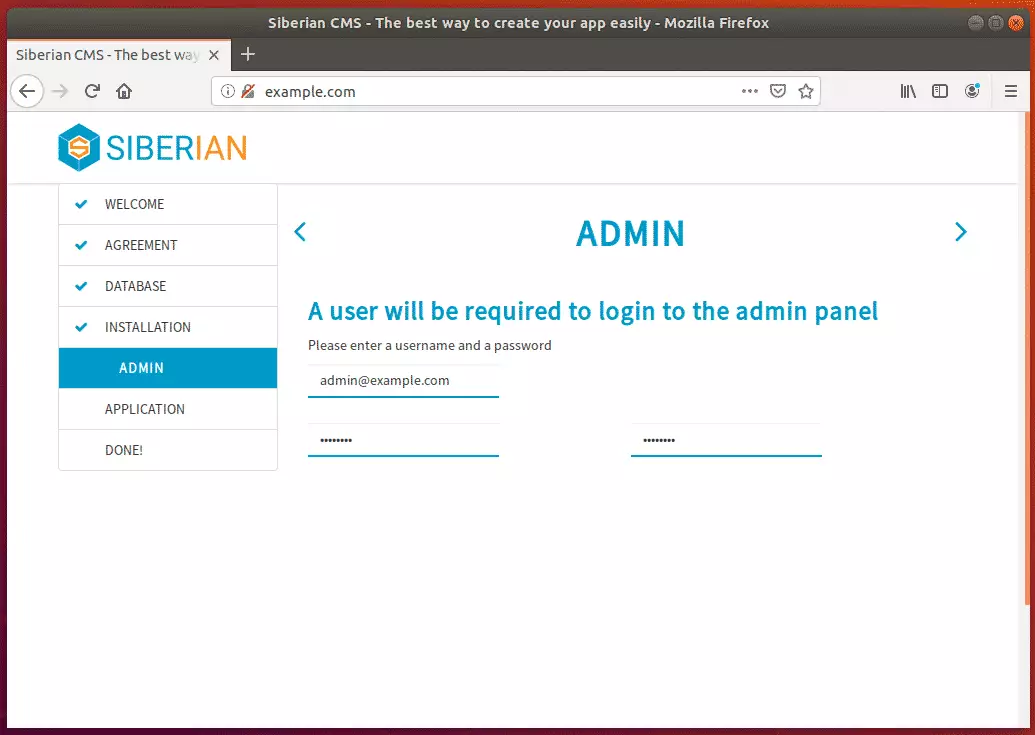Open a new tab with plus

pyautogui.click(x=248, y=54)
